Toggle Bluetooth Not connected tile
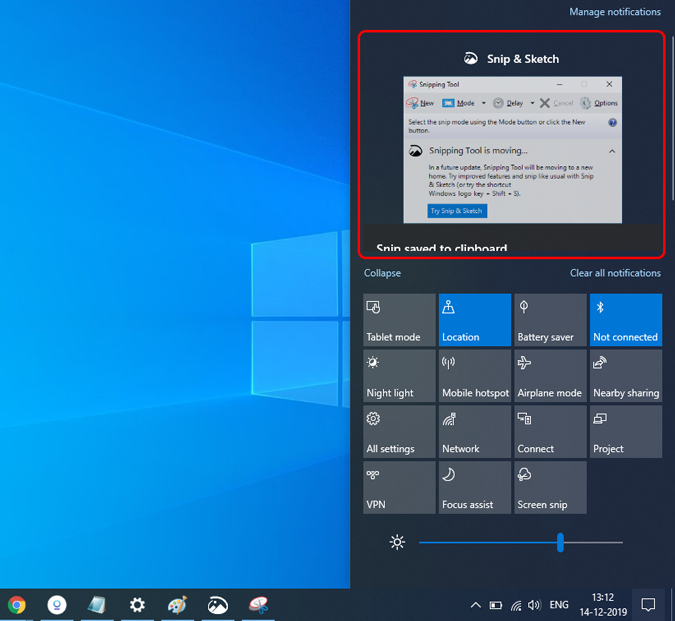 (x=626, y=320)
